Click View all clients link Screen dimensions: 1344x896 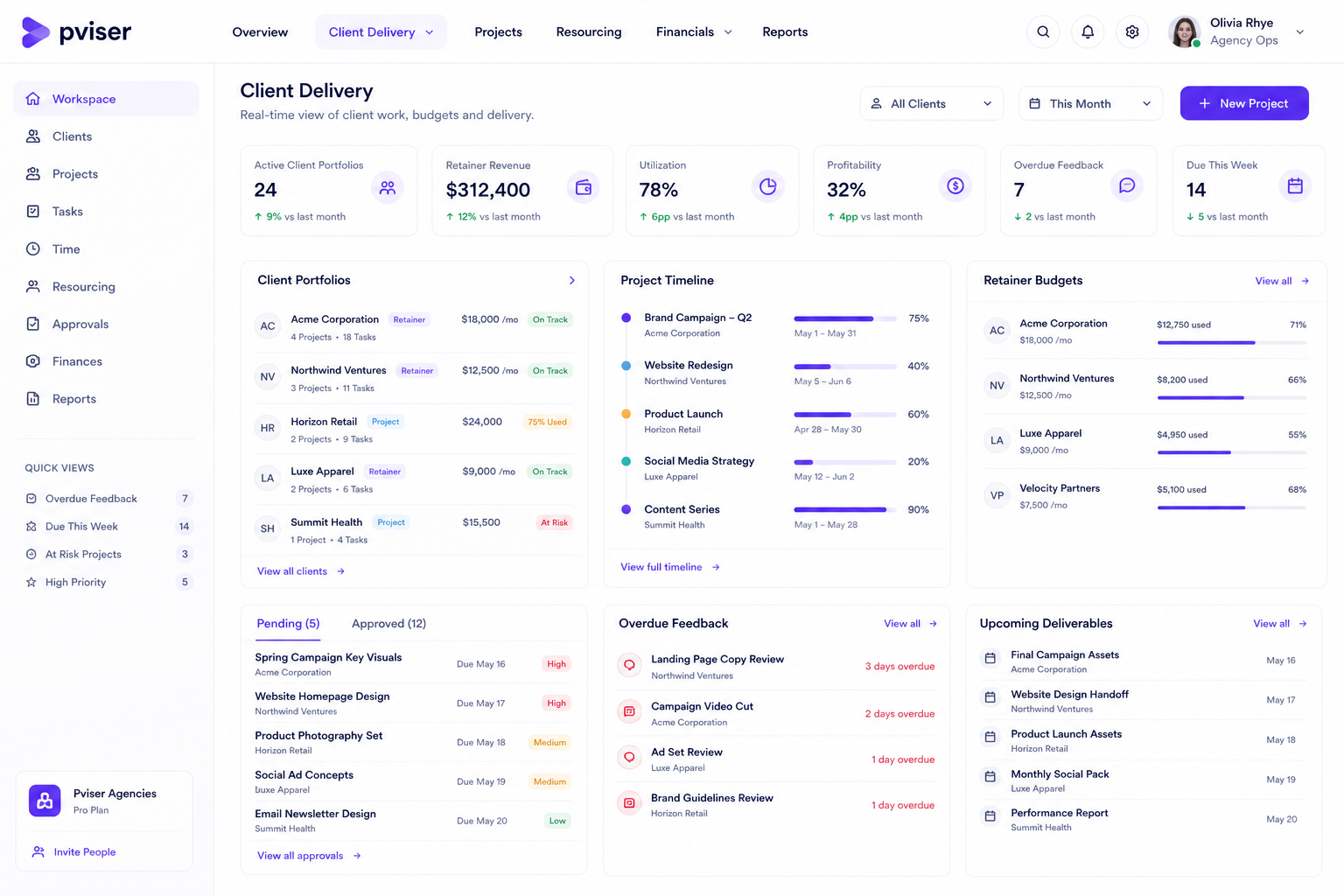[x=301, y=571]
